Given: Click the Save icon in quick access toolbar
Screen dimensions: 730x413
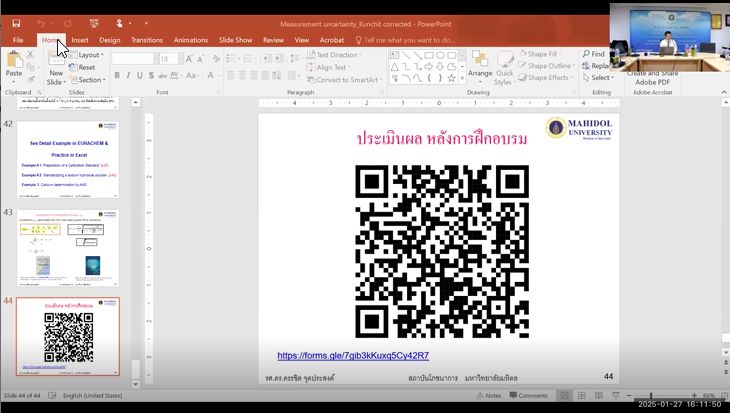Looking at the screenshot, I should tap(16, 22).
